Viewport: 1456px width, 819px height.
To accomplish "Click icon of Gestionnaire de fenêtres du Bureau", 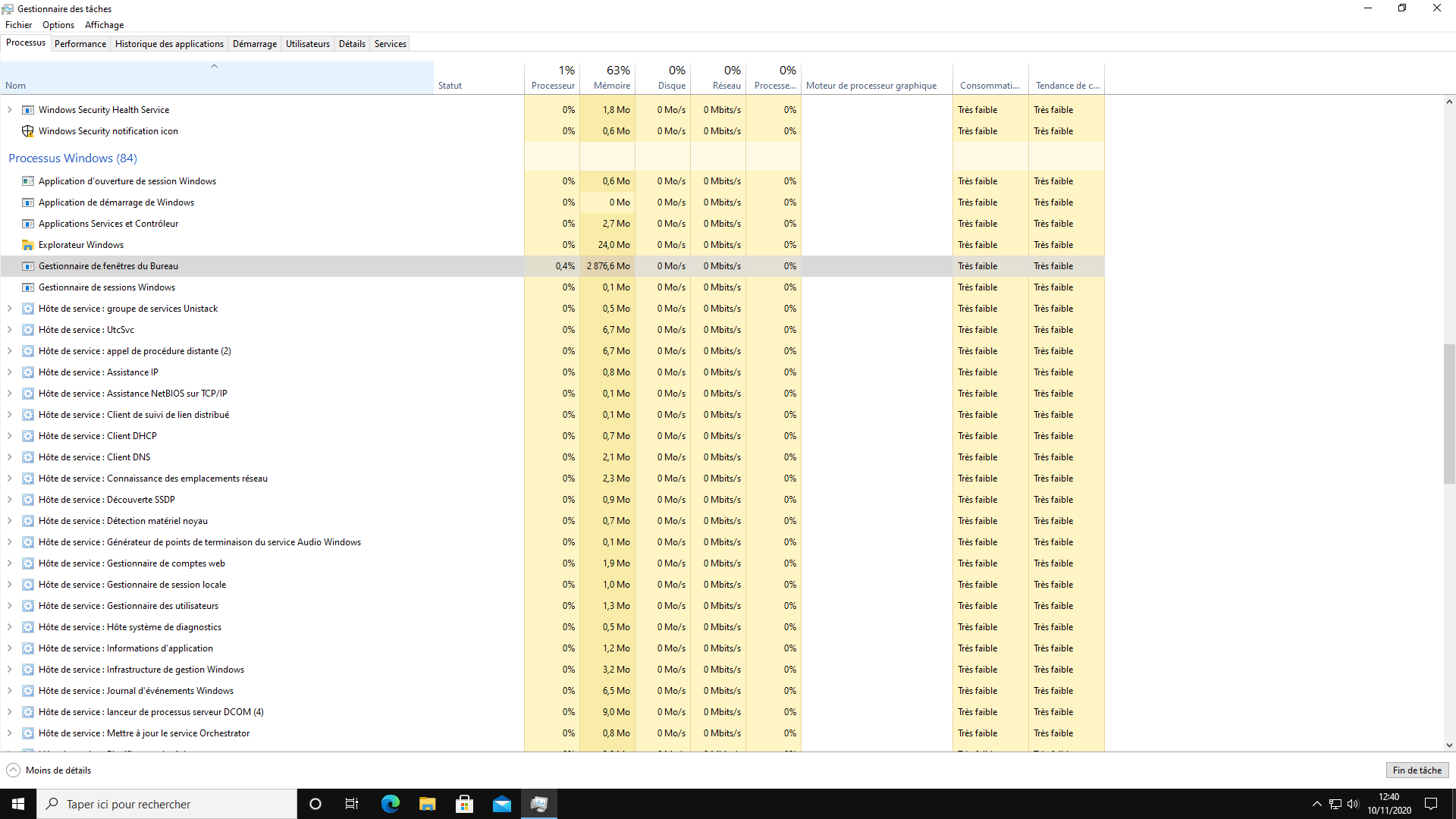I will pos(28,266).
